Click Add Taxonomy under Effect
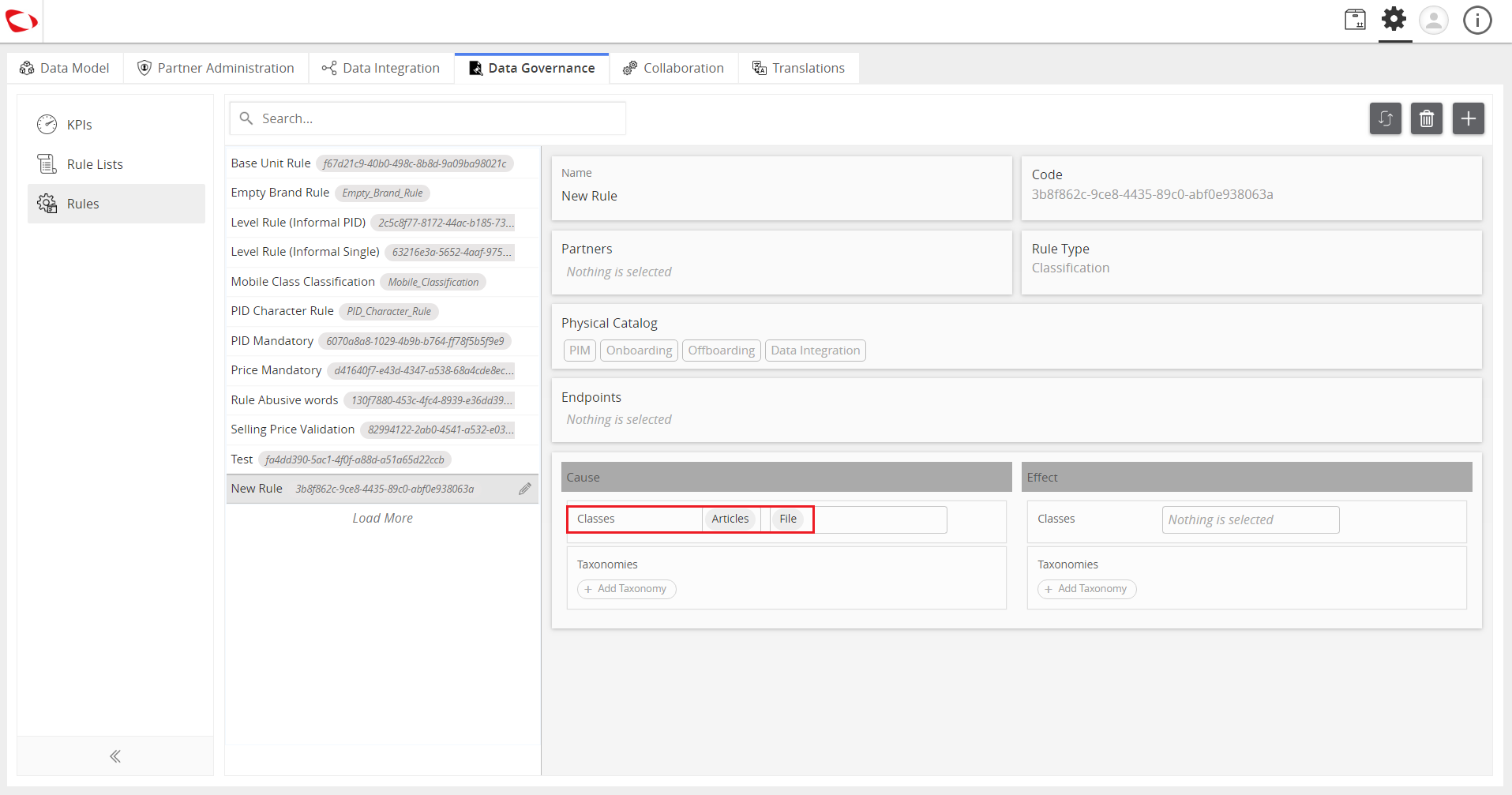Screen dimensions: 1512x795 pos(1087,589)
